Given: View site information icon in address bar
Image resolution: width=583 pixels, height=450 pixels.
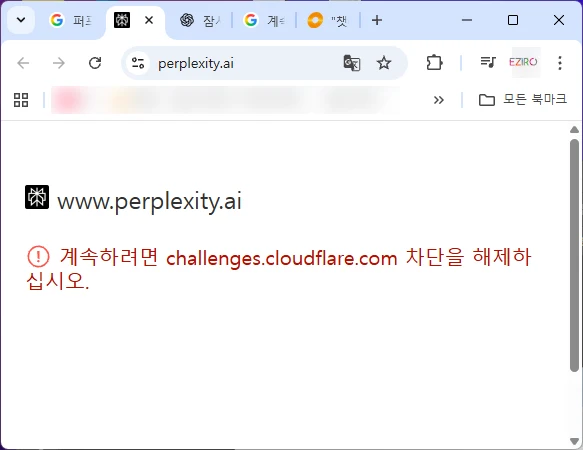Looking at the screenshot, I should click(138, 63).
